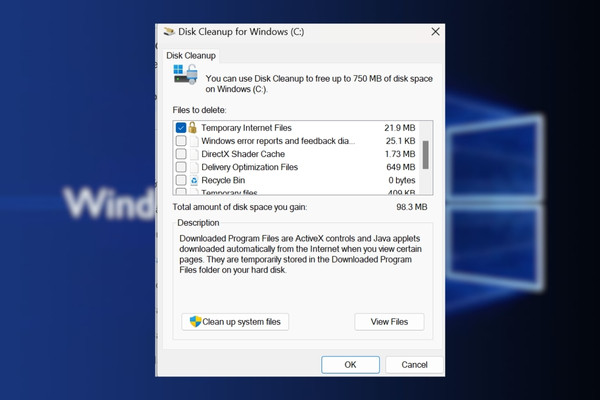The height and width of the screenshot is (400, 600).
Task: Click the 649 MB size value
Action: pyautogui.click(x=401, y=167)
